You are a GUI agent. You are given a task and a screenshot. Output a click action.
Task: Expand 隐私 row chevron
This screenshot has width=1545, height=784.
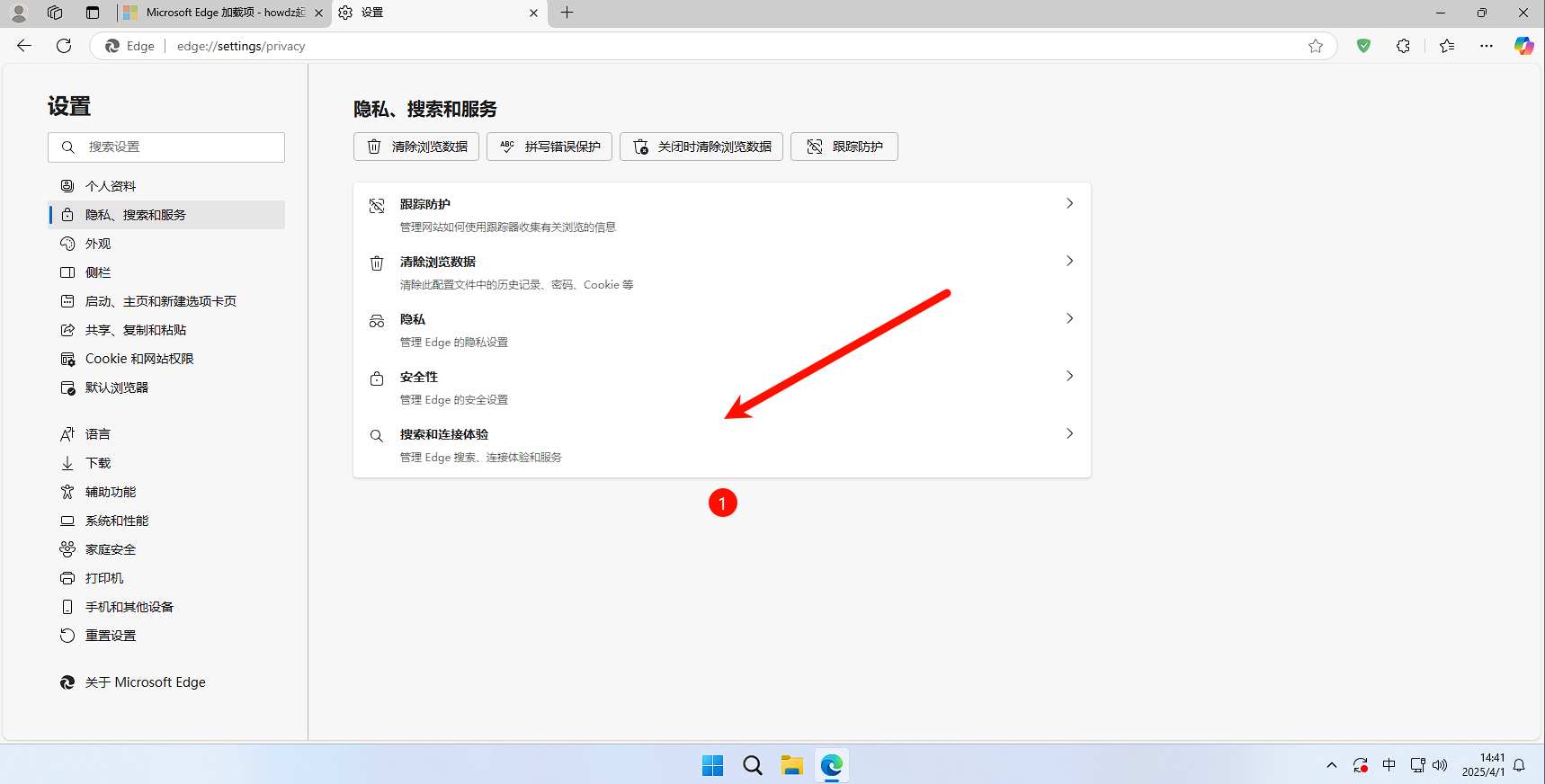click(1069, 318)
